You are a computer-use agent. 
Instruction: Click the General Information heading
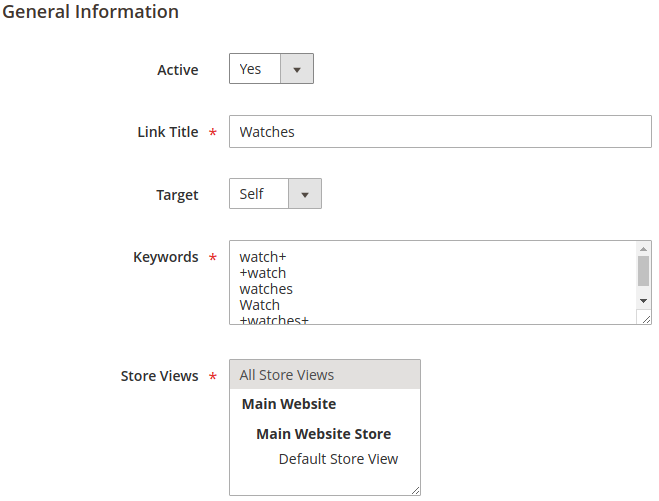91,12
